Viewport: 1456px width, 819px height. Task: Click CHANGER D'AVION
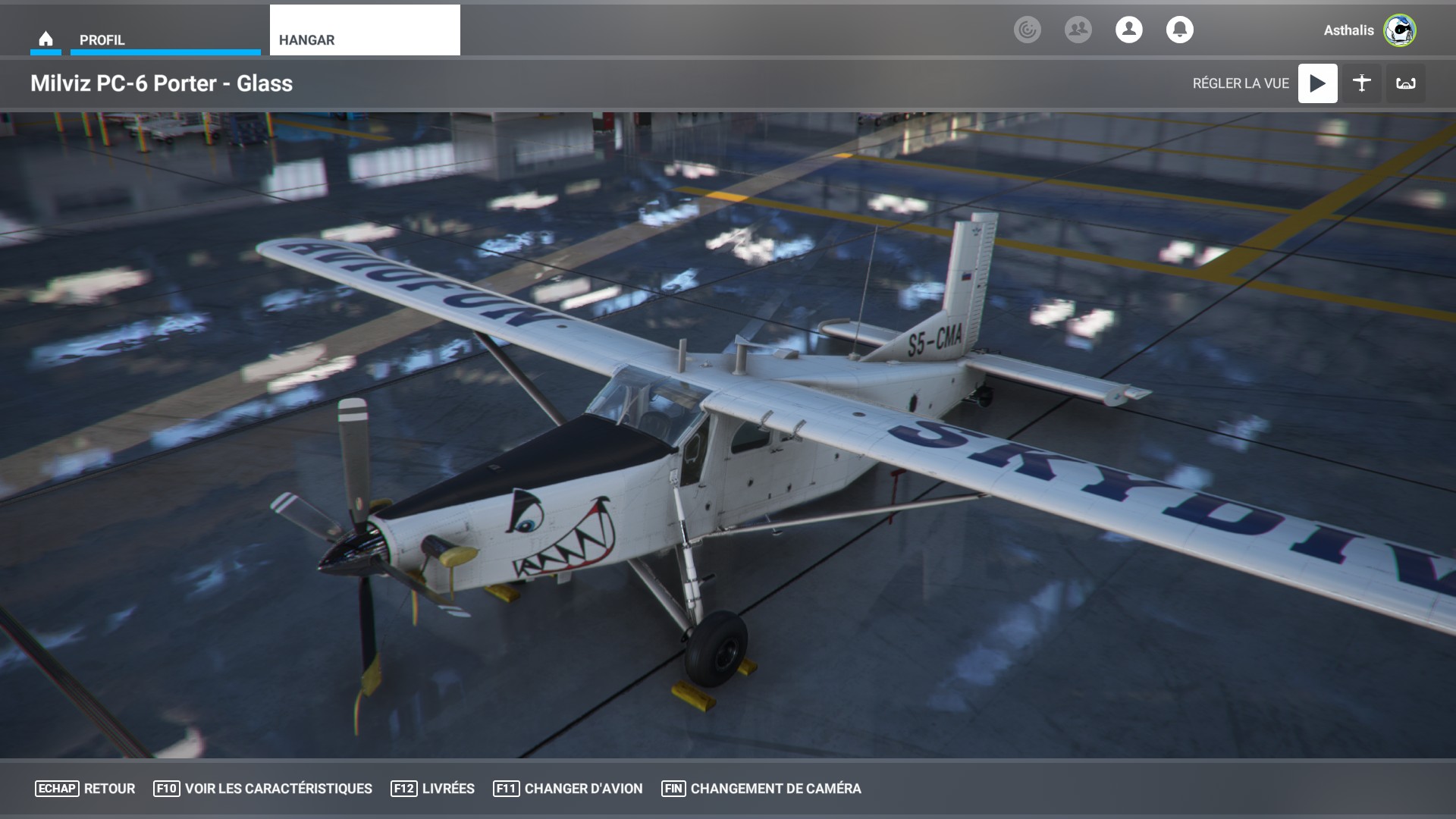point(583,789)
